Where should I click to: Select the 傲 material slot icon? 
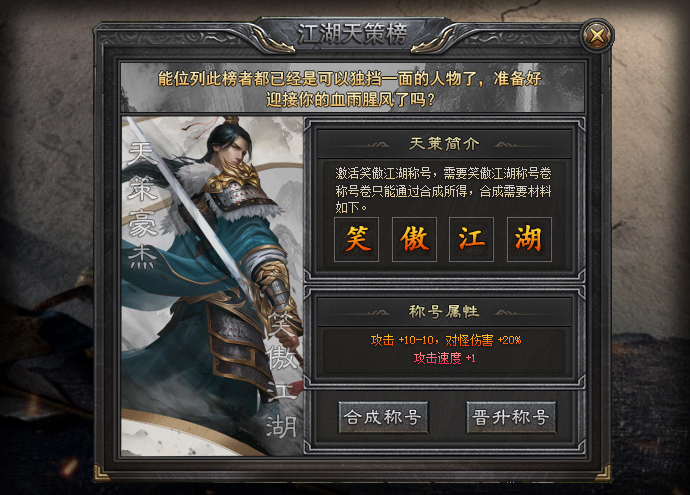pos(414,239)
